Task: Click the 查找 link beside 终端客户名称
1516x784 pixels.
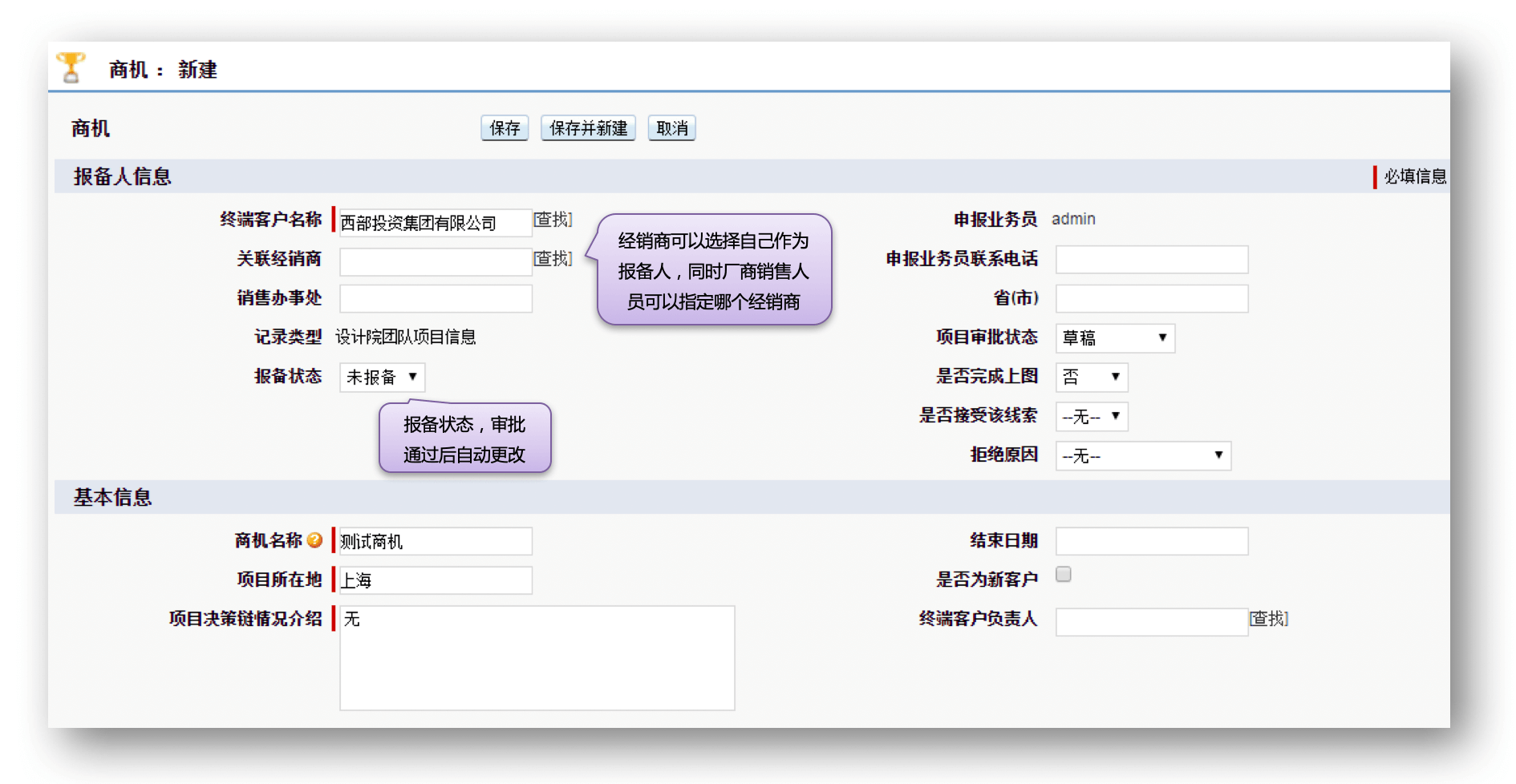Action: (x=553, y=220)
